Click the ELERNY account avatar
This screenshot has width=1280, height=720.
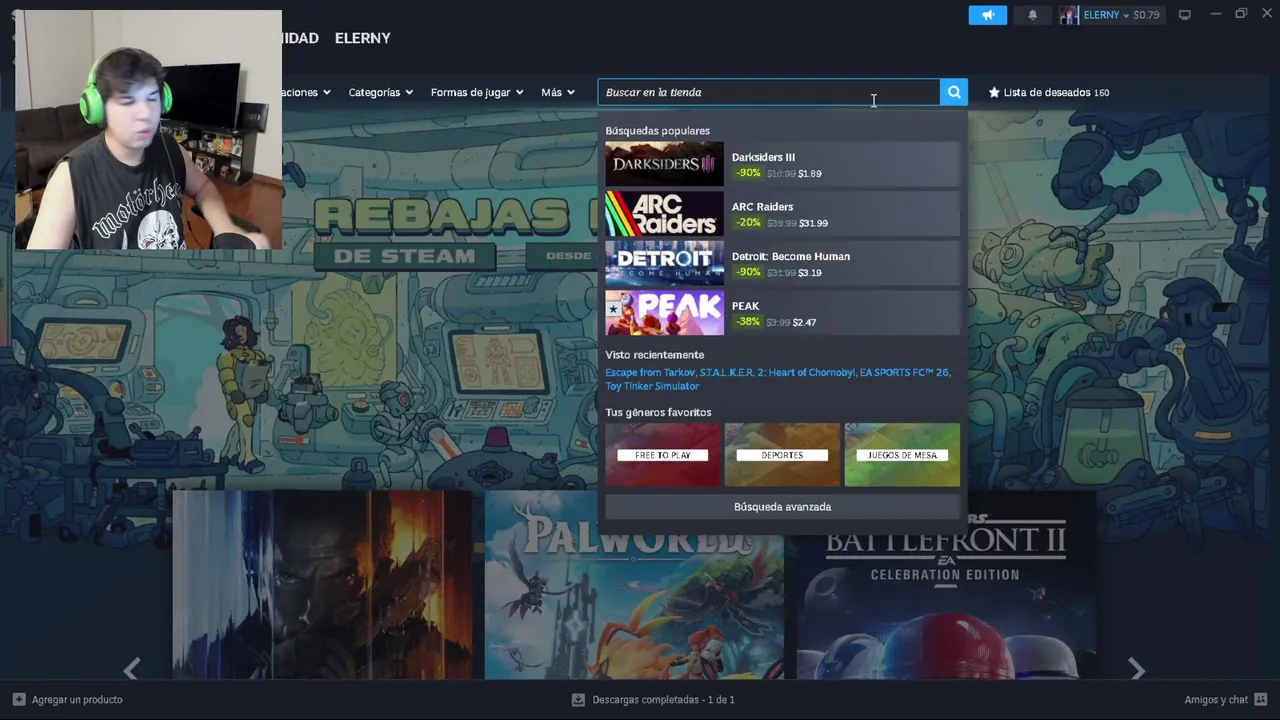pyautogui.click(x=1069, y=15)
